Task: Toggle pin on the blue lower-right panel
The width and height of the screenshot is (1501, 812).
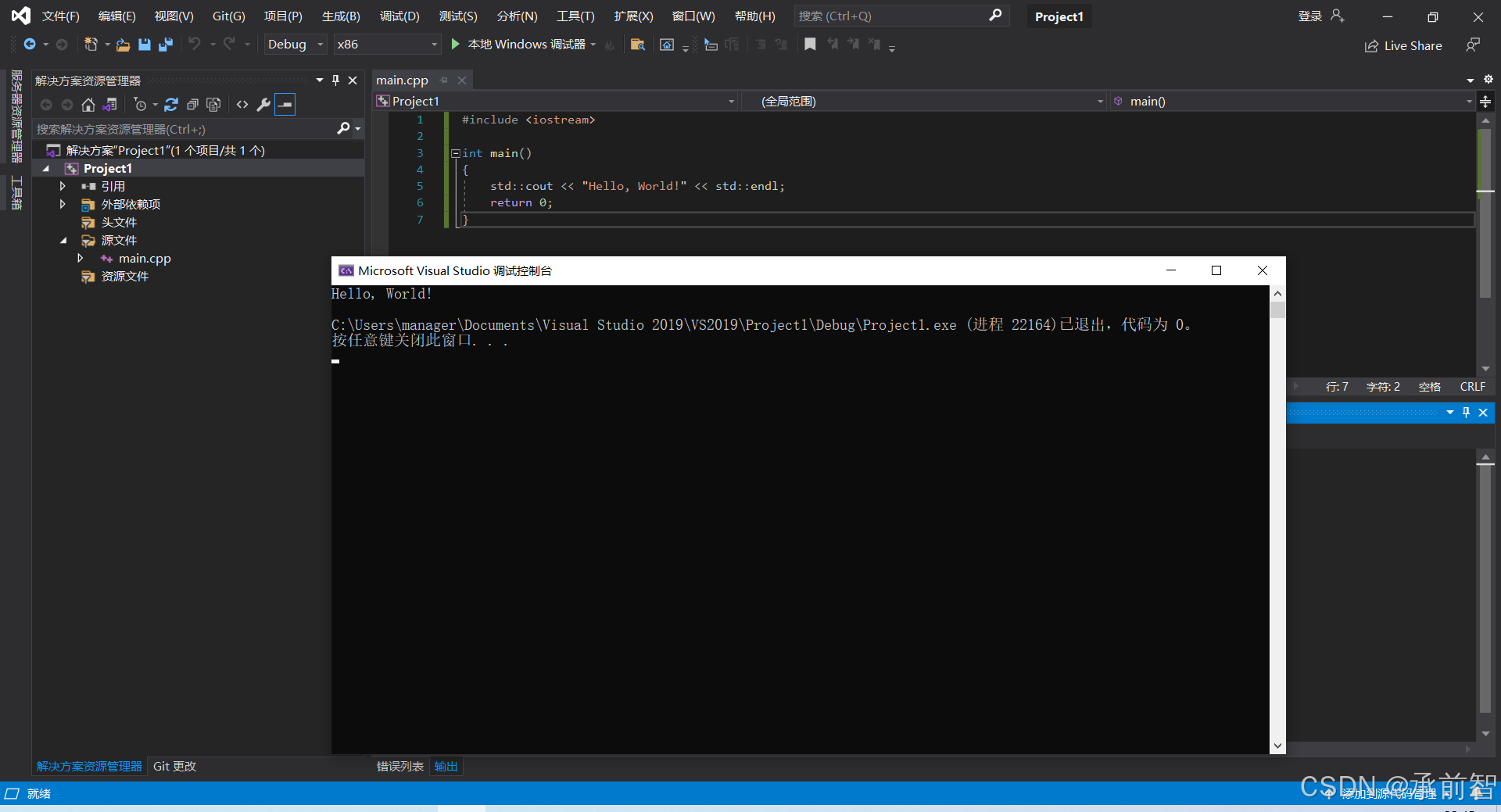Action: tap(1466, 413)
